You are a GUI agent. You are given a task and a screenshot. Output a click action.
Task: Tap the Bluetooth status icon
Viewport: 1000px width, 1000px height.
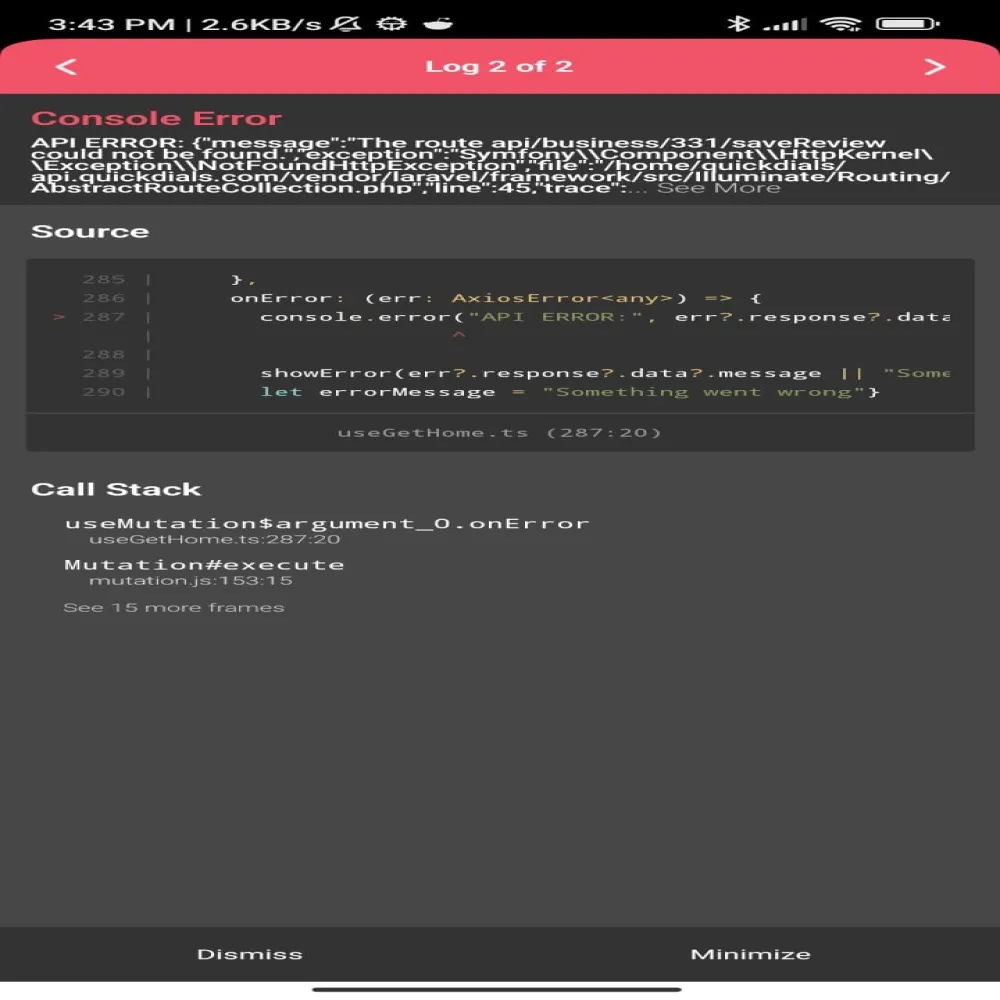click(x=739, y=23)
